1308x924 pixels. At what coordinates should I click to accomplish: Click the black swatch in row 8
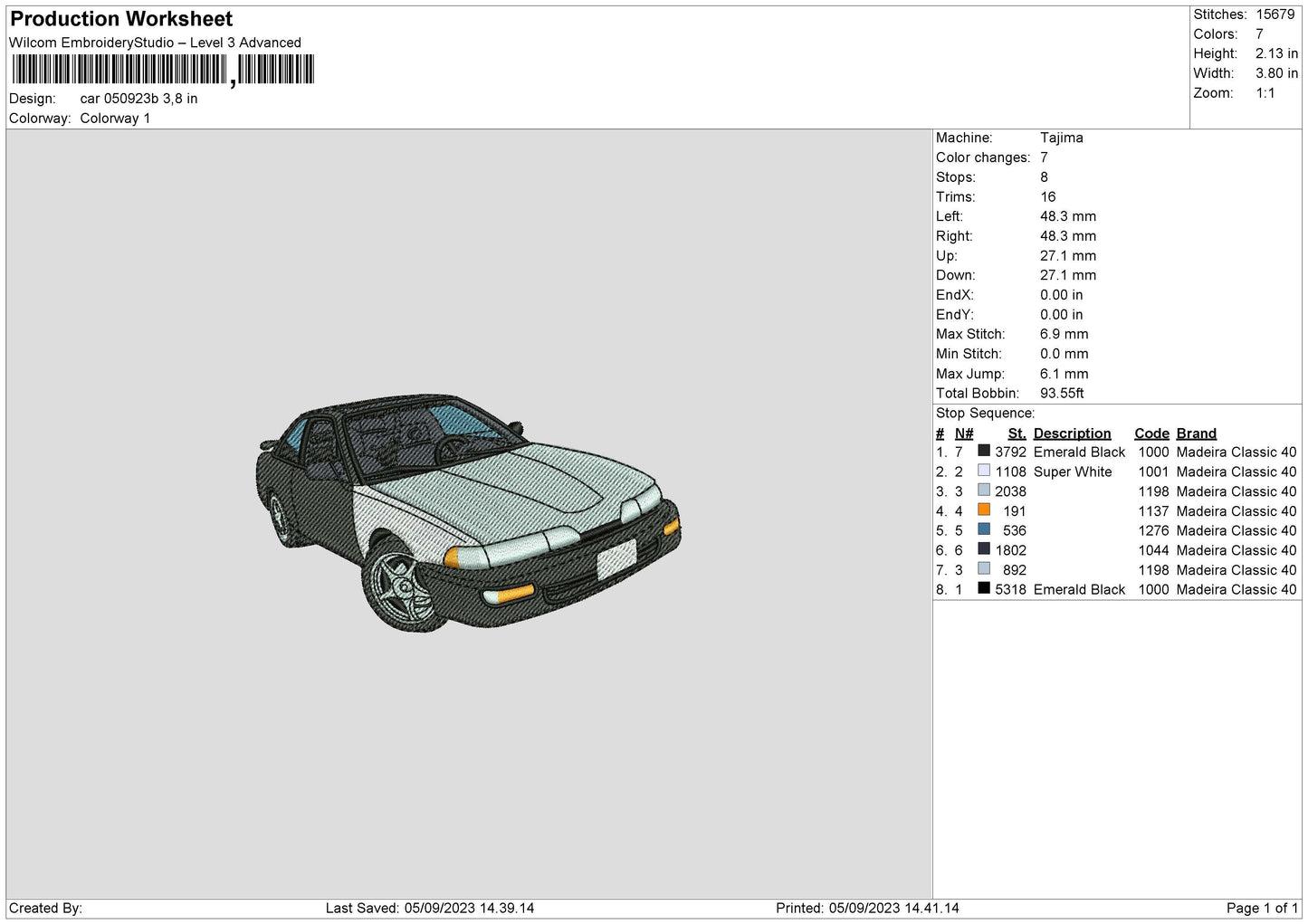984,588
